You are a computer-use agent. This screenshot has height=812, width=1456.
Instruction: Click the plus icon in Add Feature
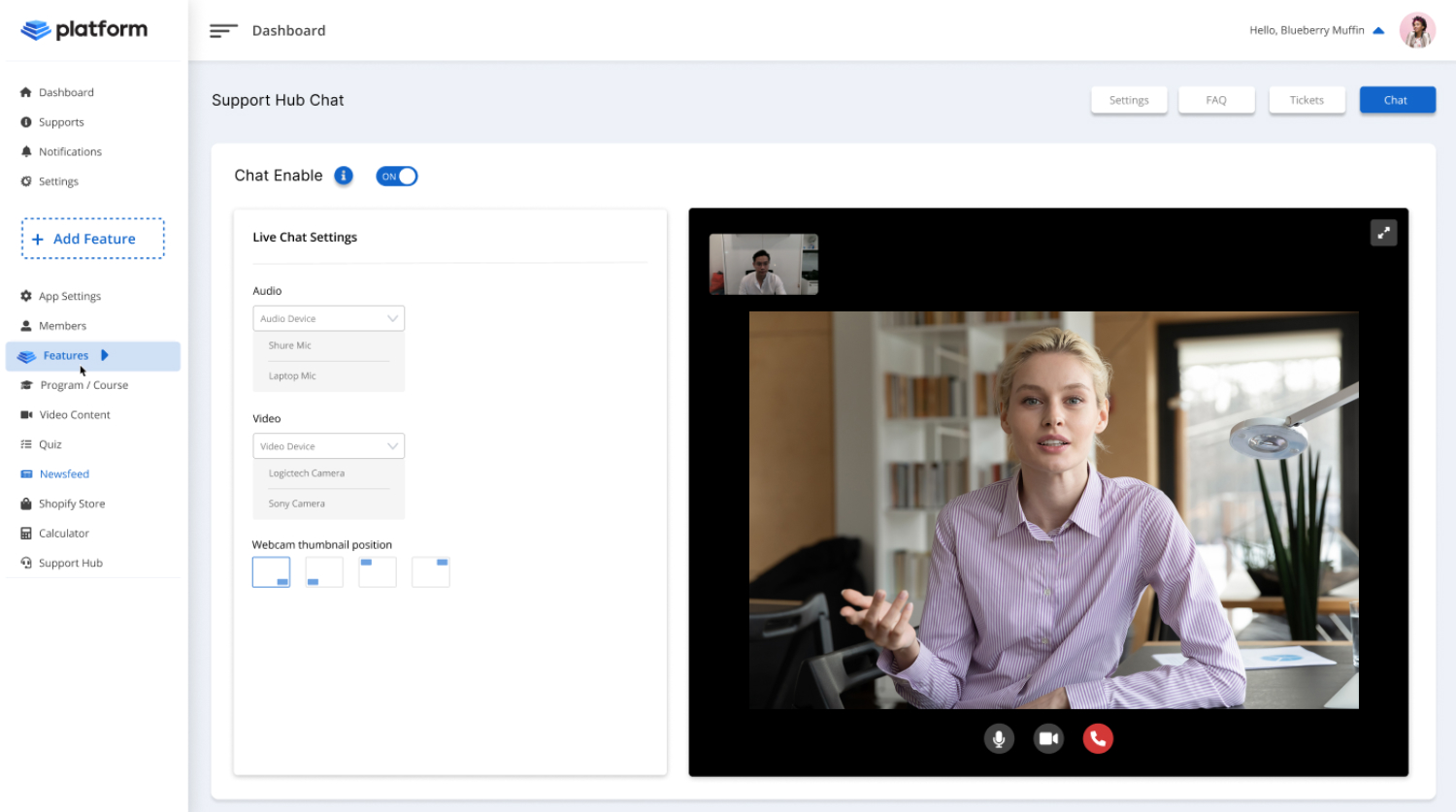click(x=38, y=239)
